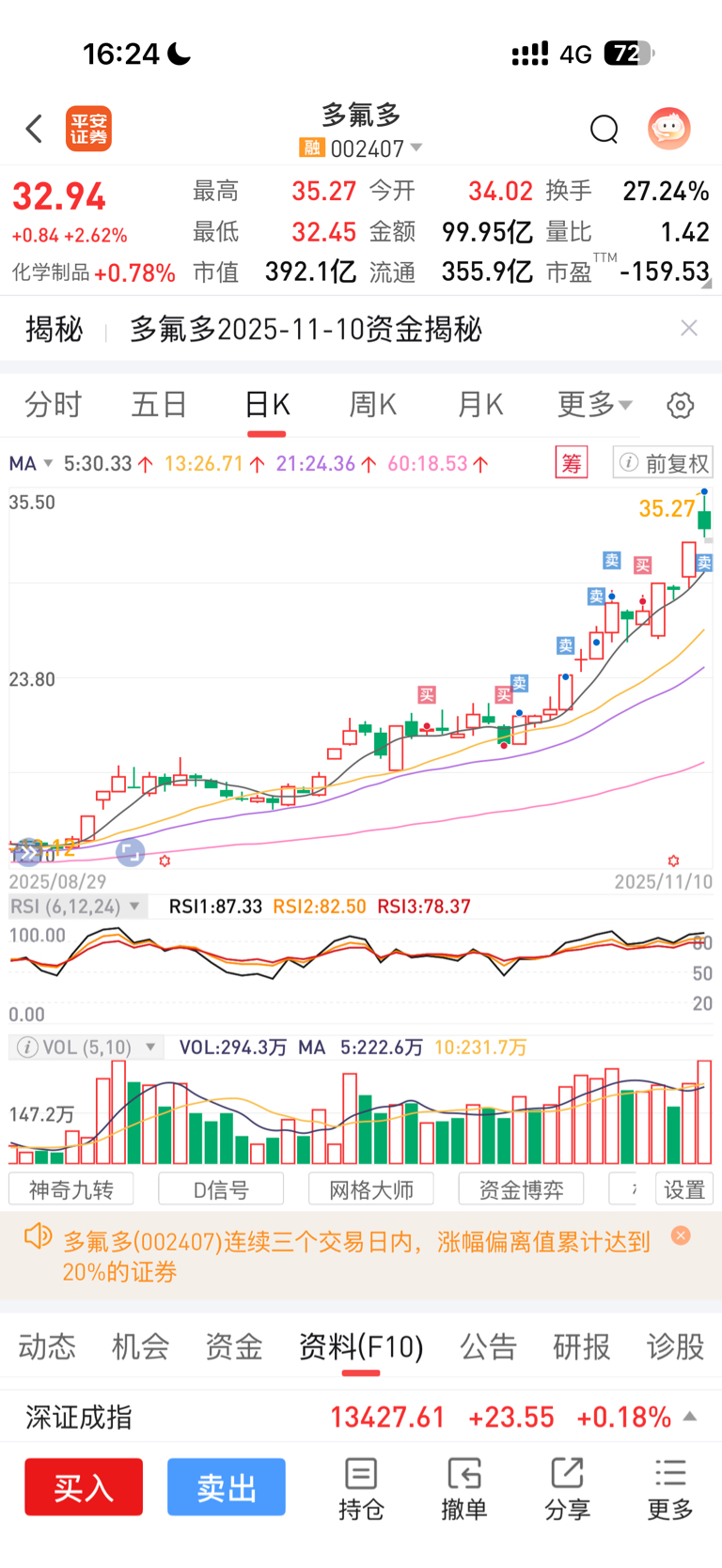Screen dimensions: 722x1568
Task: Open the 公告 tab
Action: point(488,1346)
